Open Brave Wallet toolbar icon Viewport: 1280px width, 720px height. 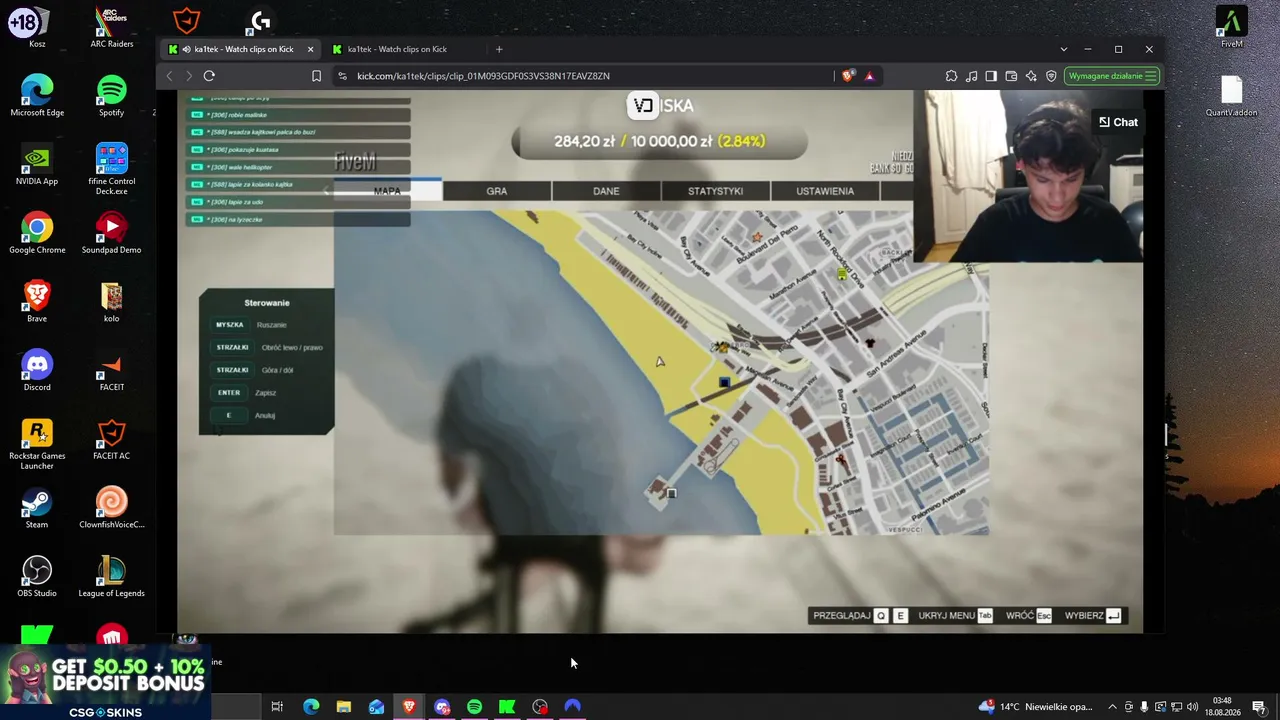tap(1011, 76)
